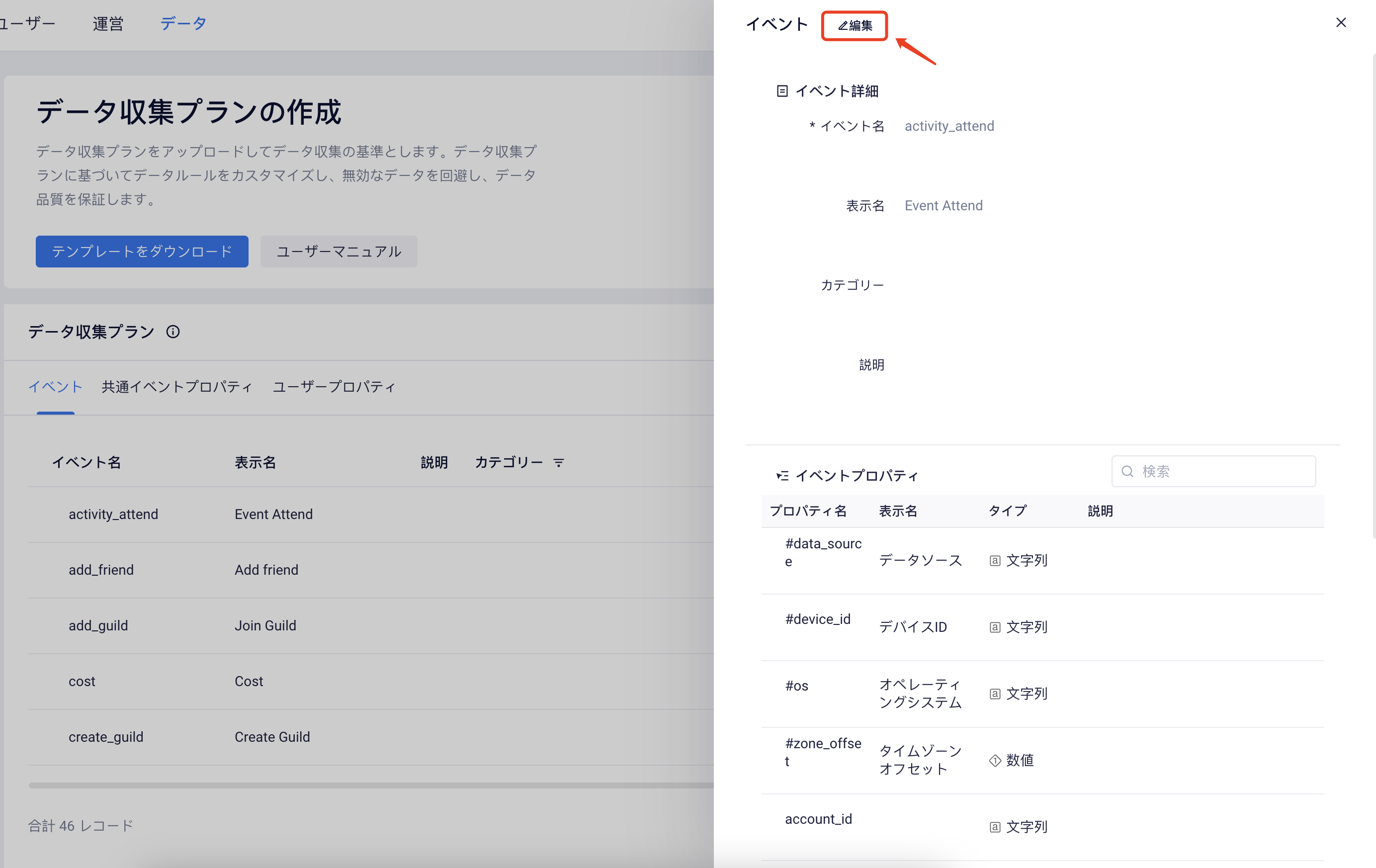Click string type icon for #device_id
This screenshot has height=868, width=1376.
click(995, 627)
